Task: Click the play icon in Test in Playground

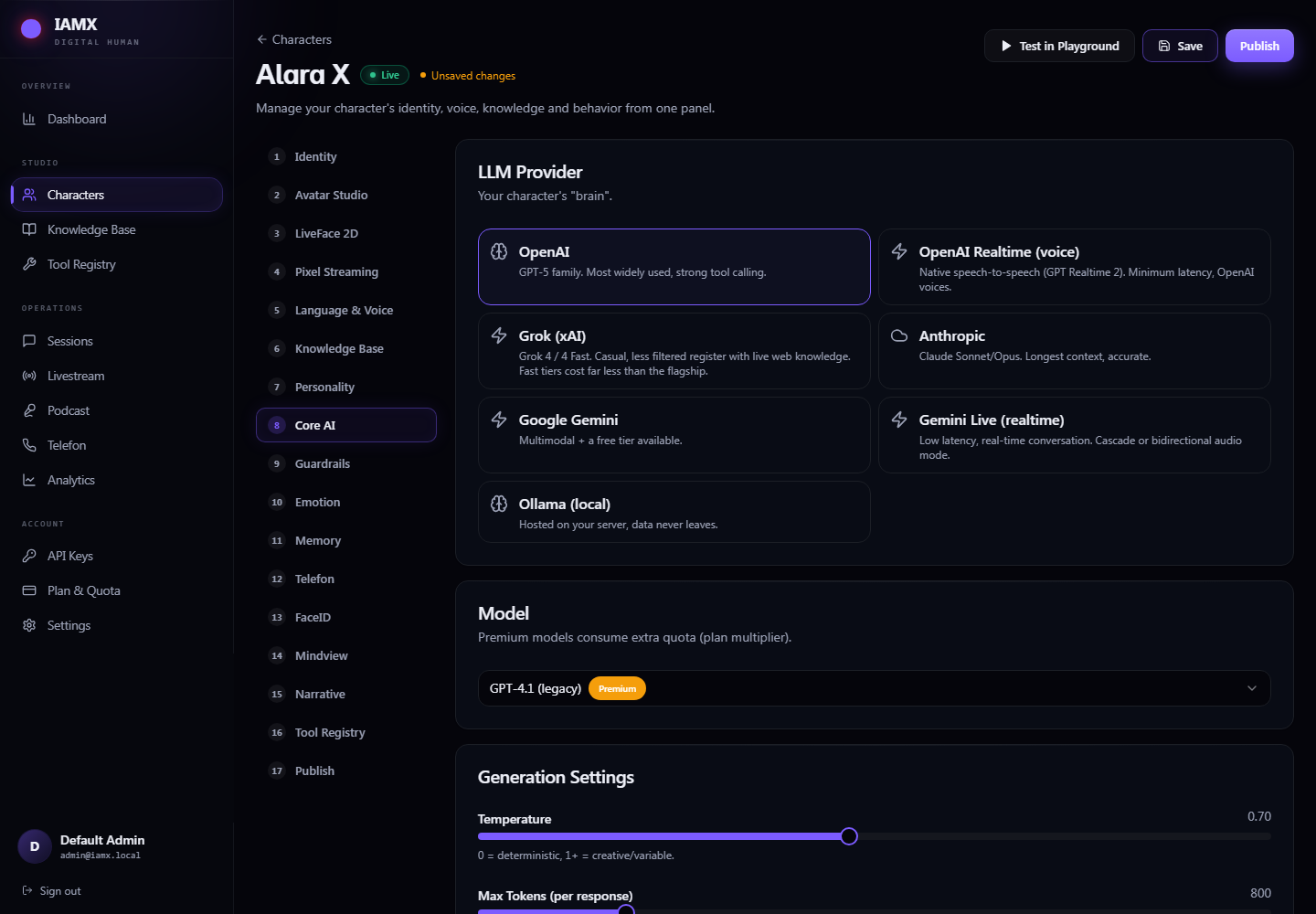Action: 1006,46
